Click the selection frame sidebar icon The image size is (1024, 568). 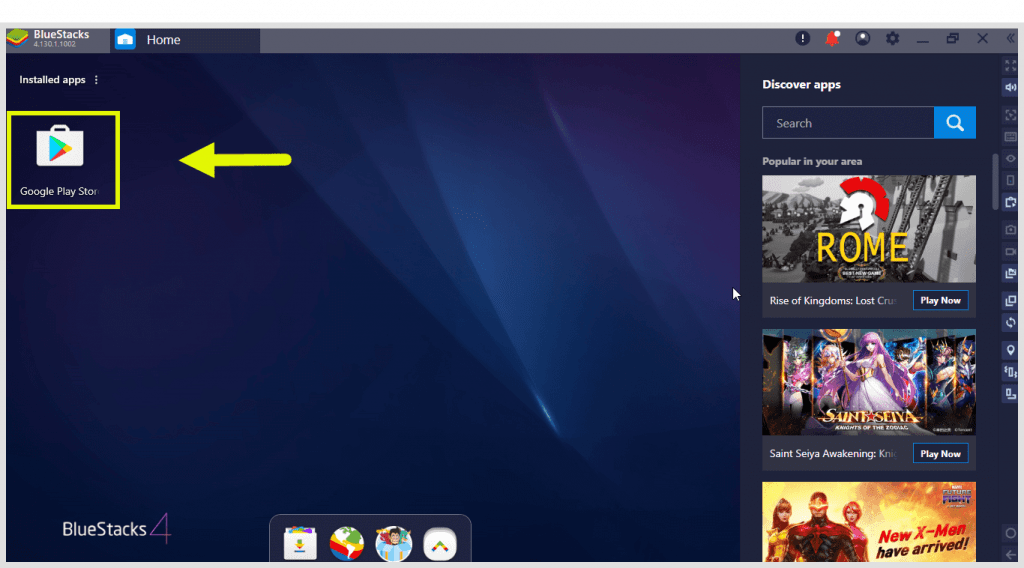point(1010,116)
